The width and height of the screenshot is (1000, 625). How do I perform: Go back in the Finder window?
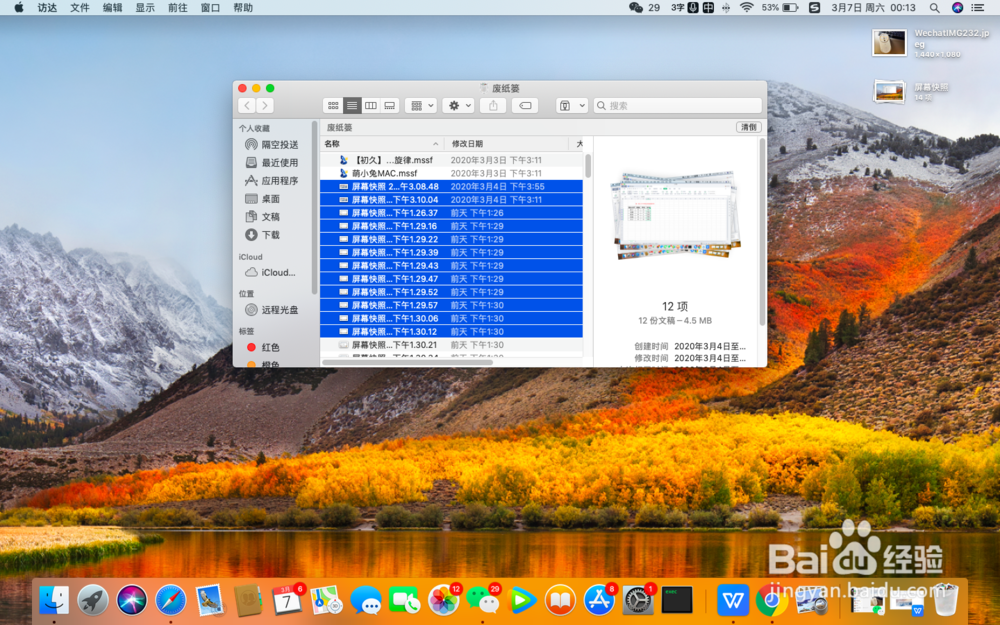pyautogui.click(x=247, y=106)
